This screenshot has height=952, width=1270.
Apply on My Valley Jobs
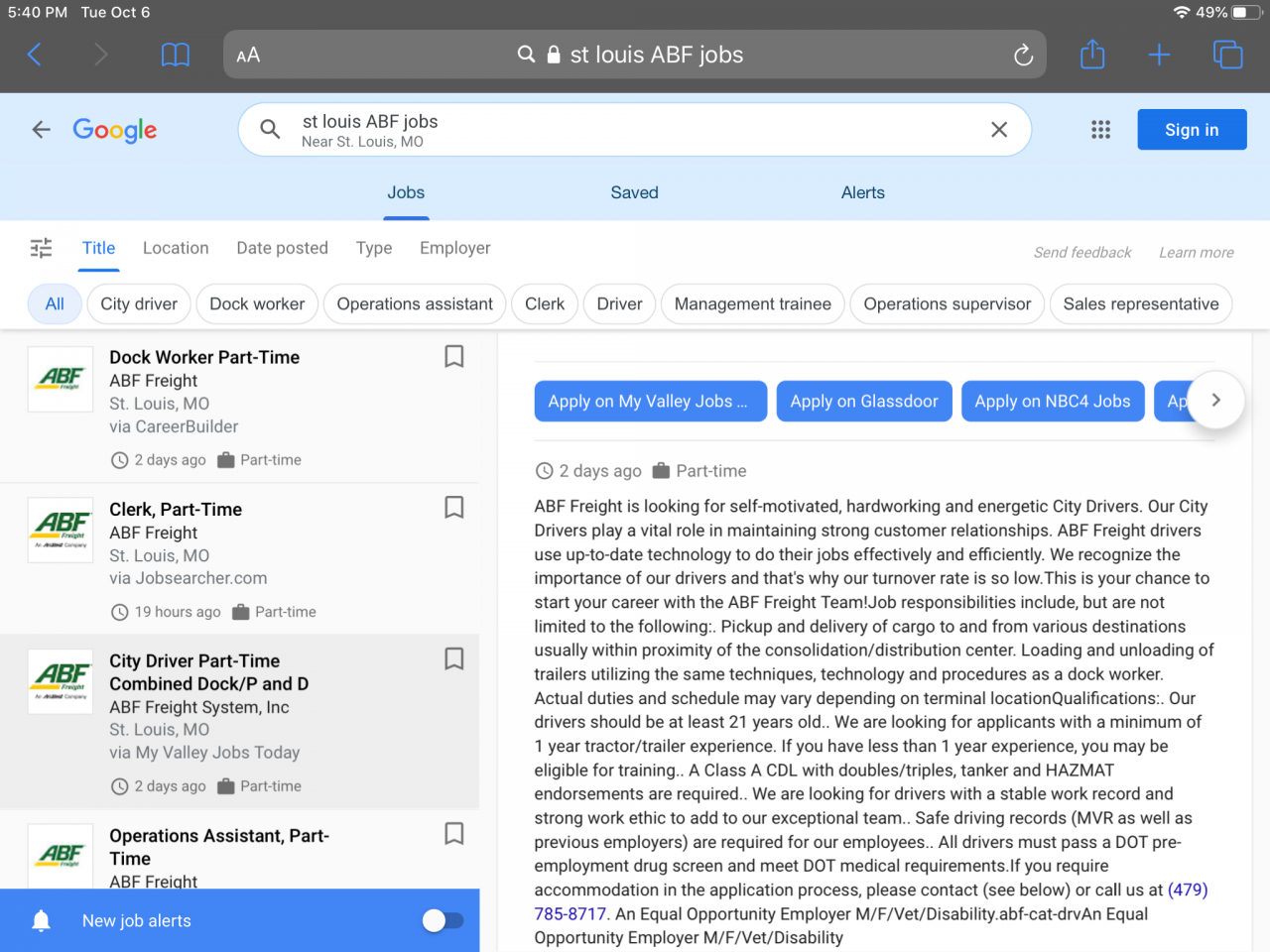pos(651,401)
